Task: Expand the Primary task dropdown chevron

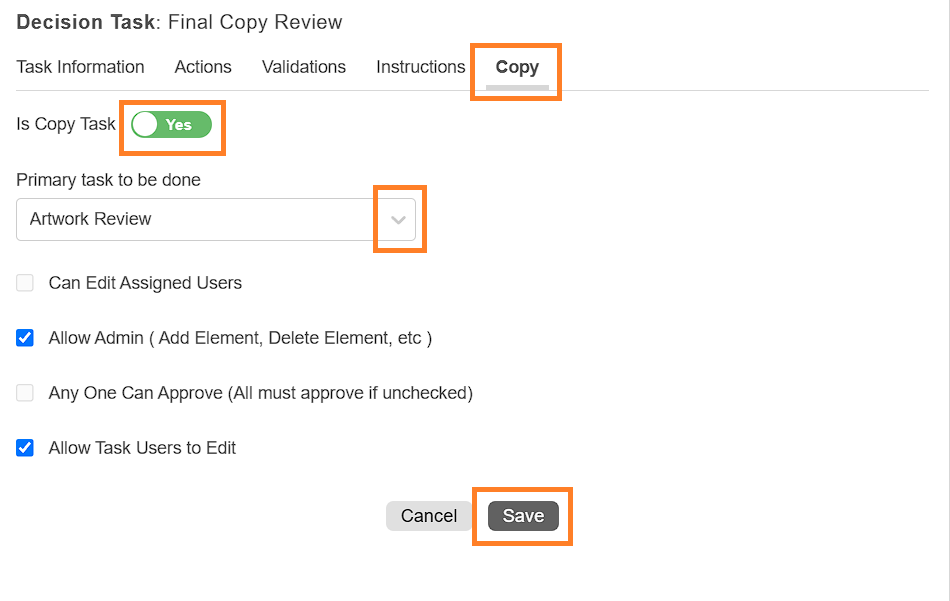Action: pos(398,219)
